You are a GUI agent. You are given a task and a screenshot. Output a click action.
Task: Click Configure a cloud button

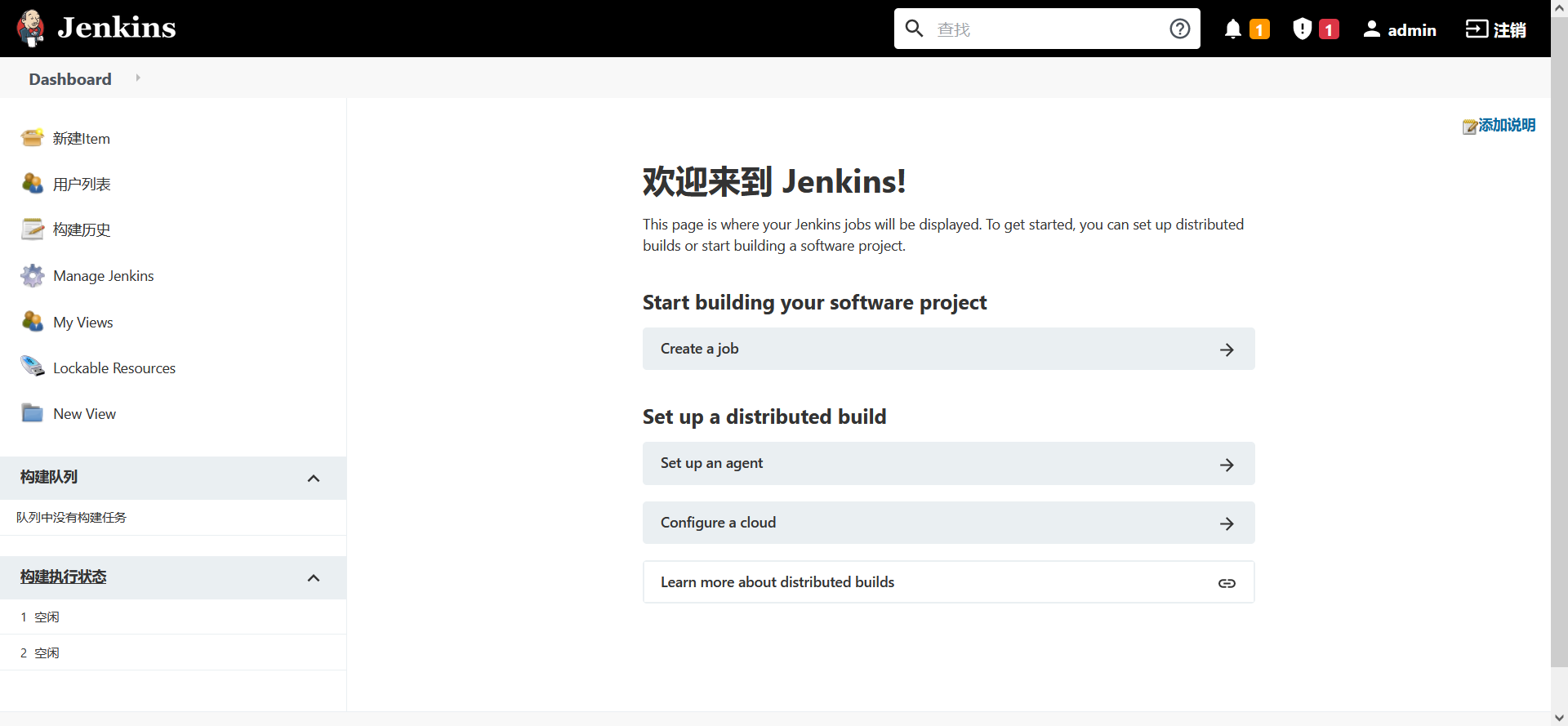point(948,523)
